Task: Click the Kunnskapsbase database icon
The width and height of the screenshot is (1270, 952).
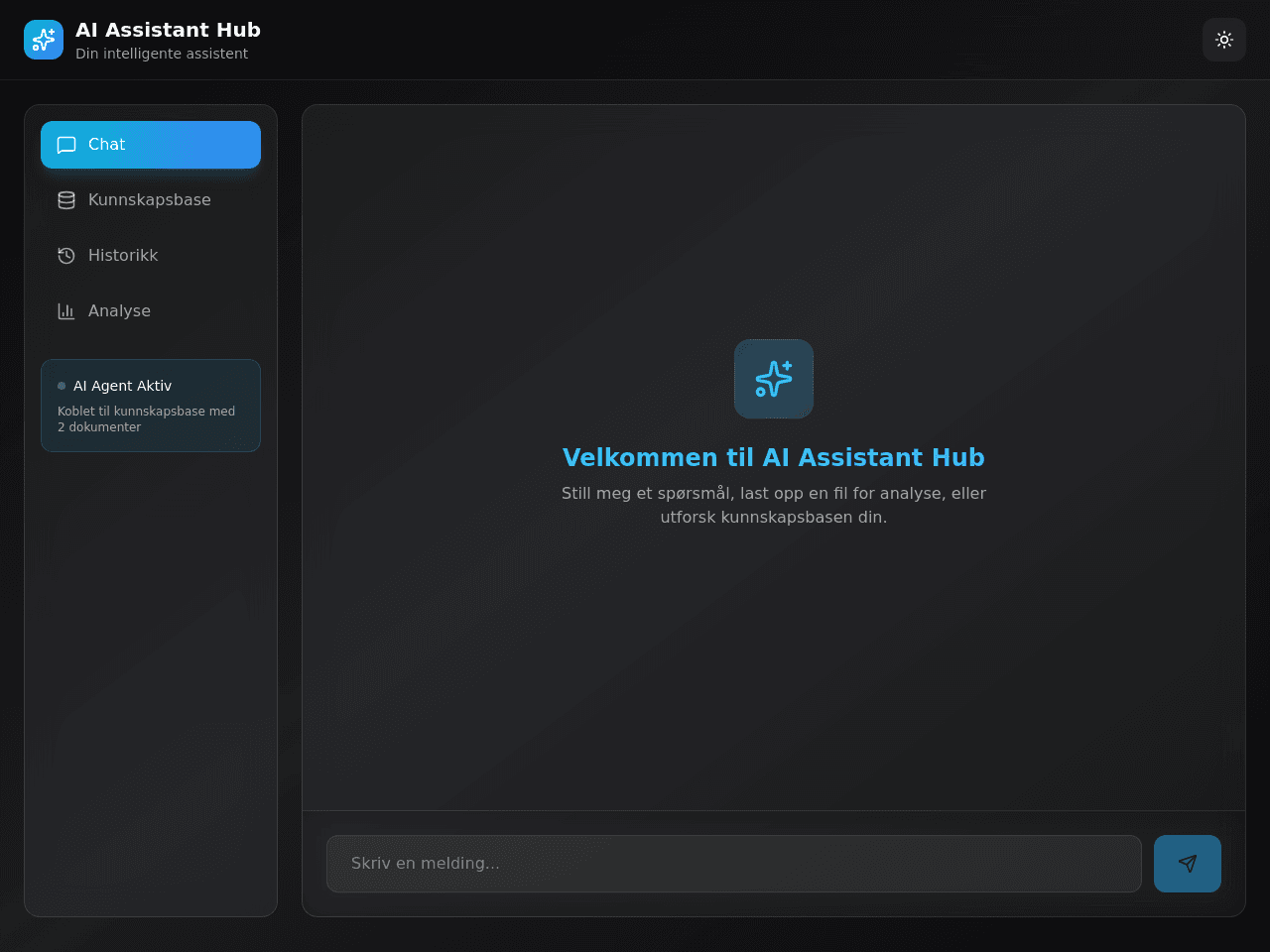Action: [x=66, y=200]
